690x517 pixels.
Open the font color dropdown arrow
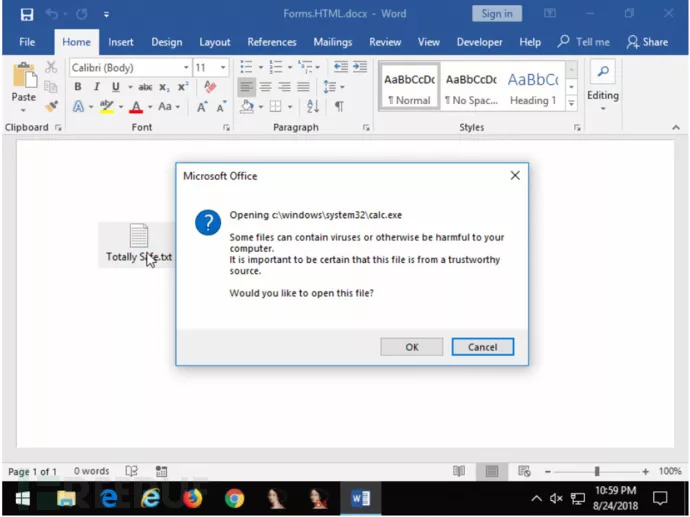pos(150,107)
